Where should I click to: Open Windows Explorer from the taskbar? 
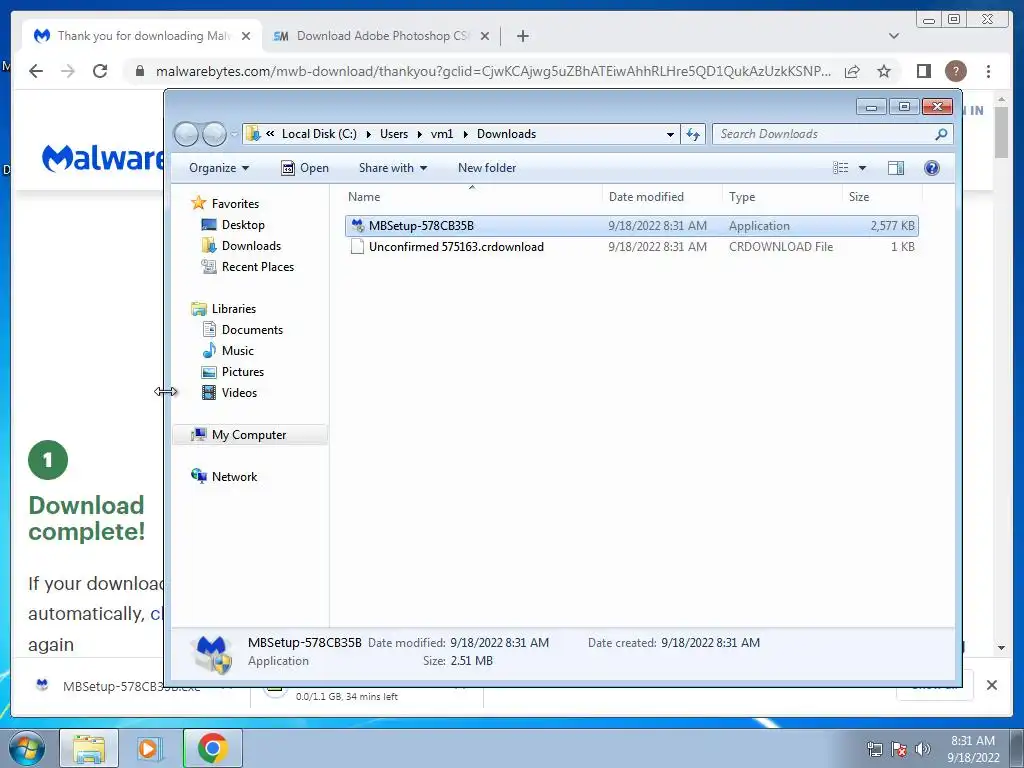tap(89, 748)
